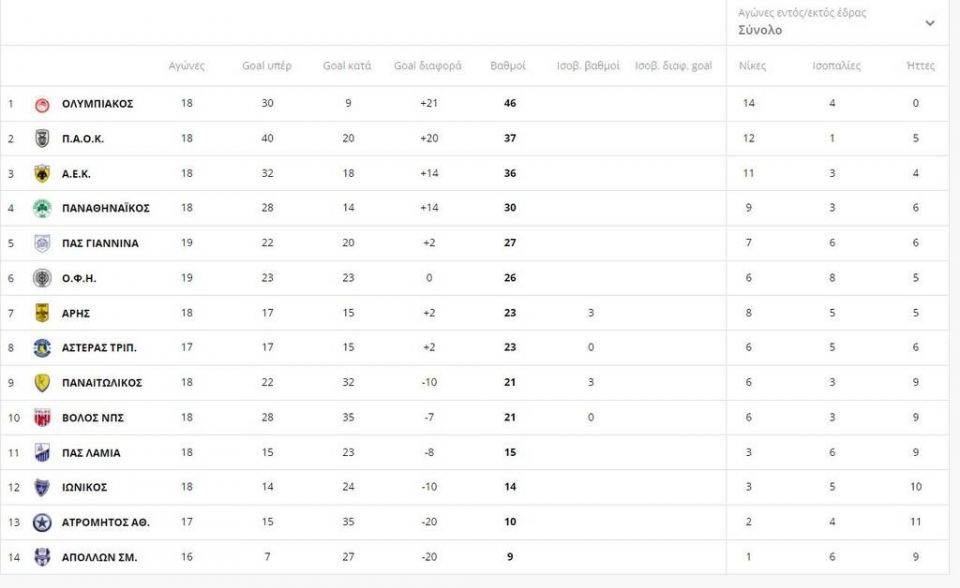Click the A.E.K. yellow eagle crest
This screenshot has width=960, height=588.
tap(42, 174)
